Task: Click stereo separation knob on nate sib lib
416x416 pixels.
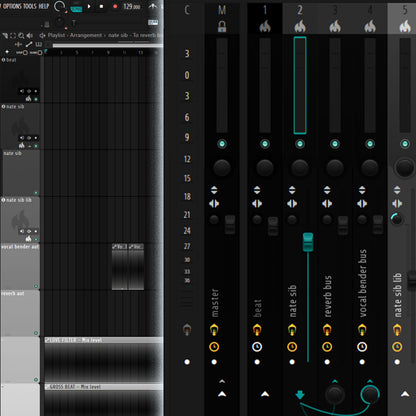Action: click(397, 219)
